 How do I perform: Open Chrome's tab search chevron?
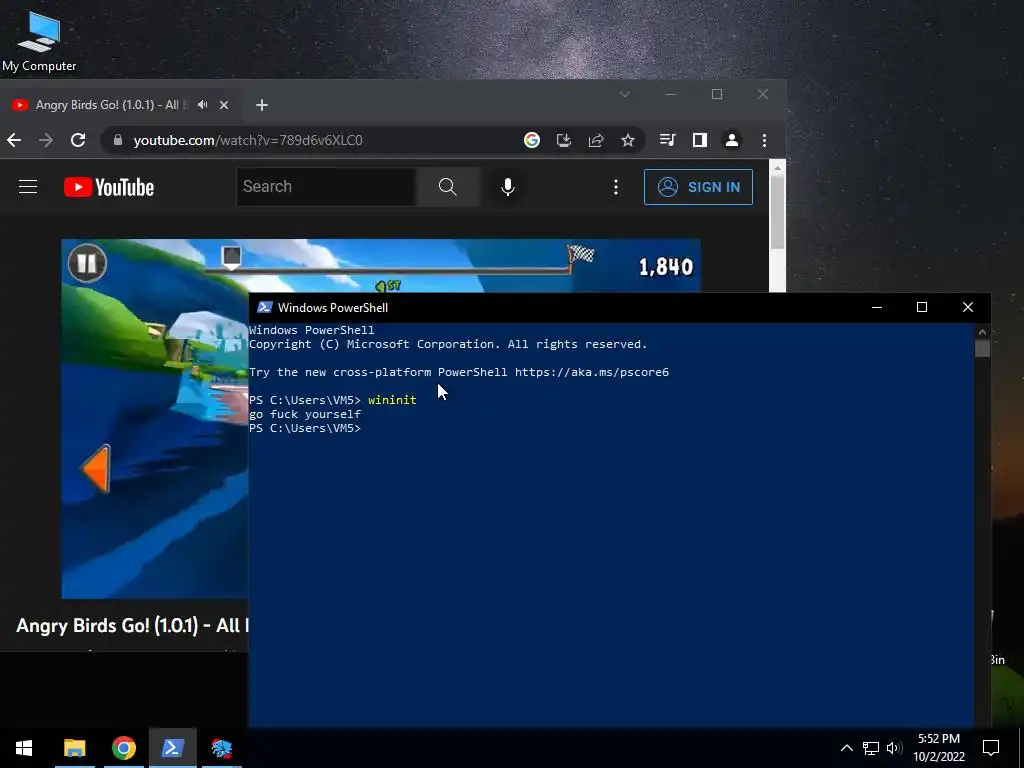[625, 94]
